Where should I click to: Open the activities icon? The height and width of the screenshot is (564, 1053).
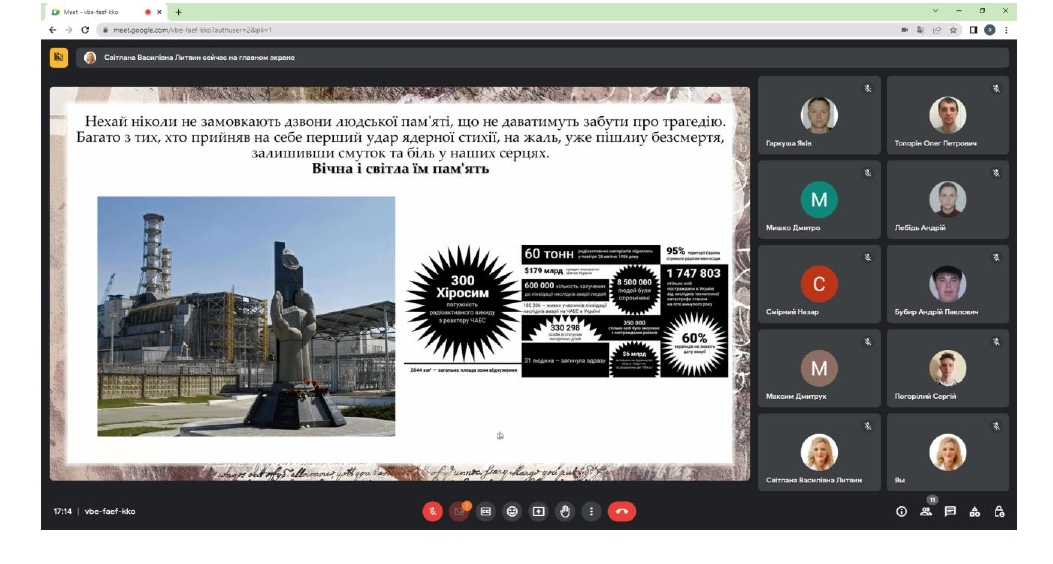975,512
